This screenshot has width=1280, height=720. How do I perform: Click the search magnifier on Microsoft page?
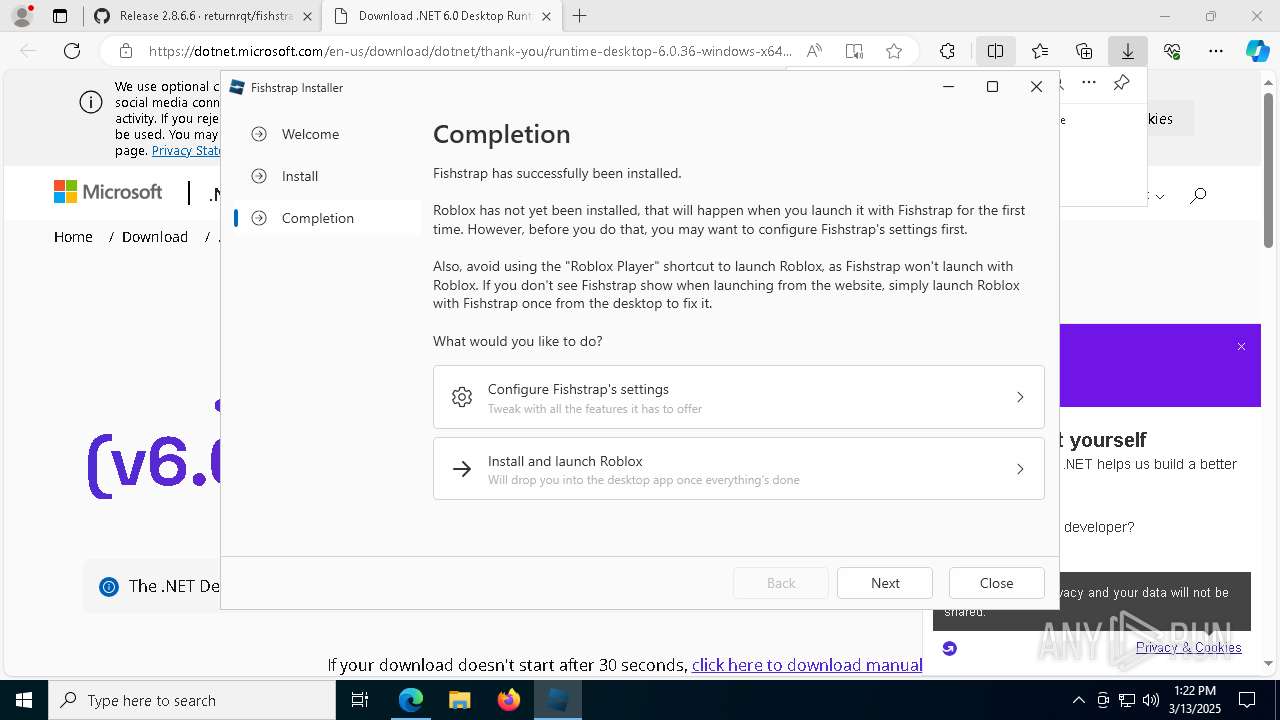pos(1198,195)
